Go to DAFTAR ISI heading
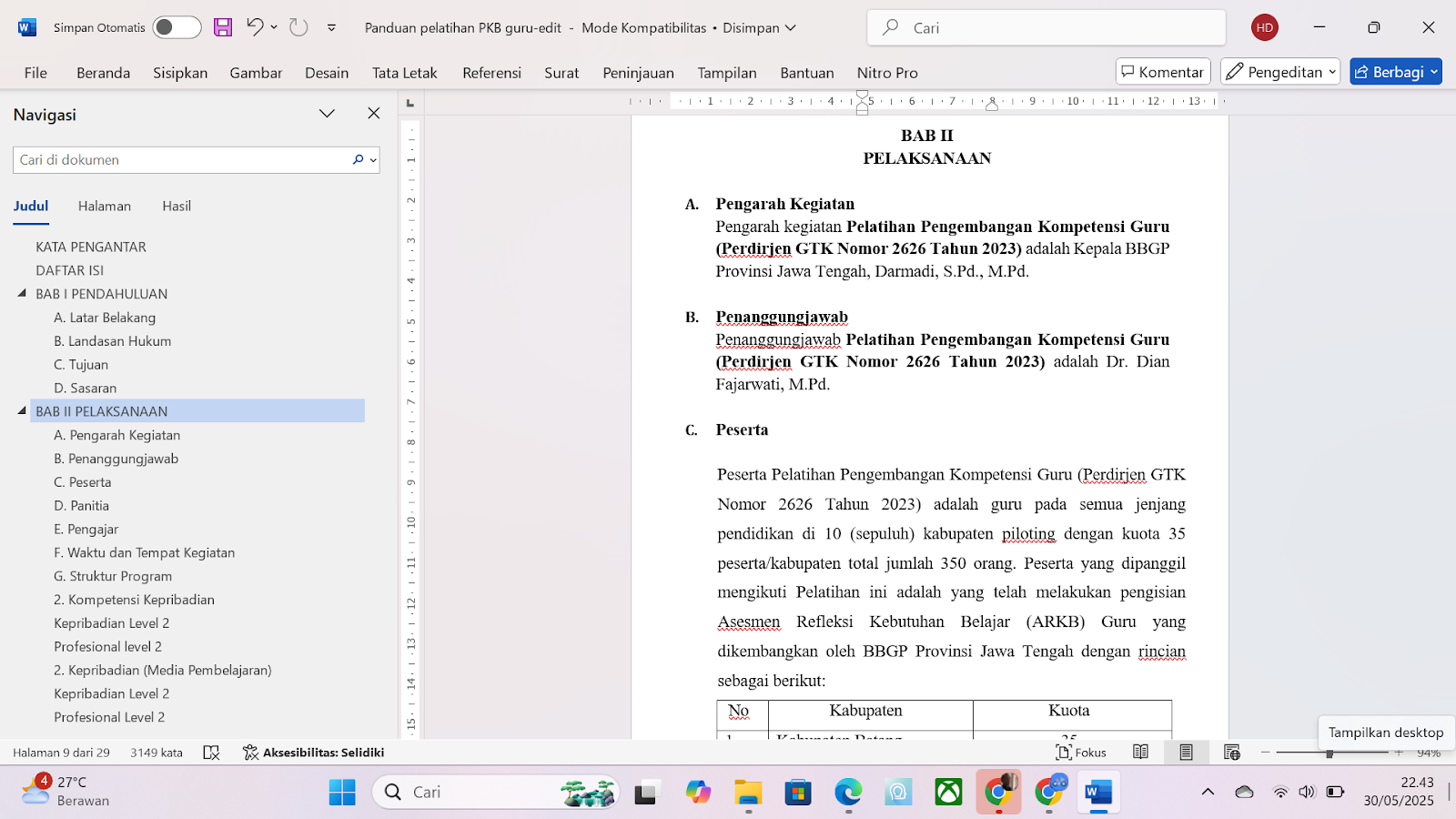This screenshot has width=1456, height=819. (70, 270)
